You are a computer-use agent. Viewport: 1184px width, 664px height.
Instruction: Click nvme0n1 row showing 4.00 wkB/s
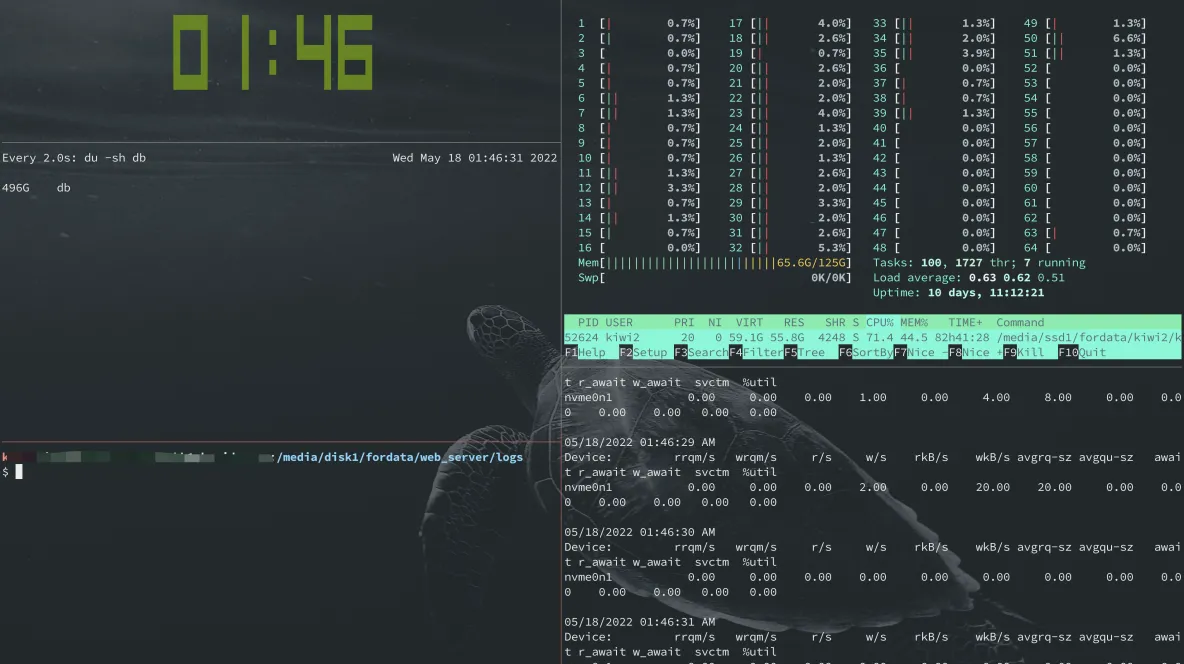pyautogui.click(x=873, y=397)
